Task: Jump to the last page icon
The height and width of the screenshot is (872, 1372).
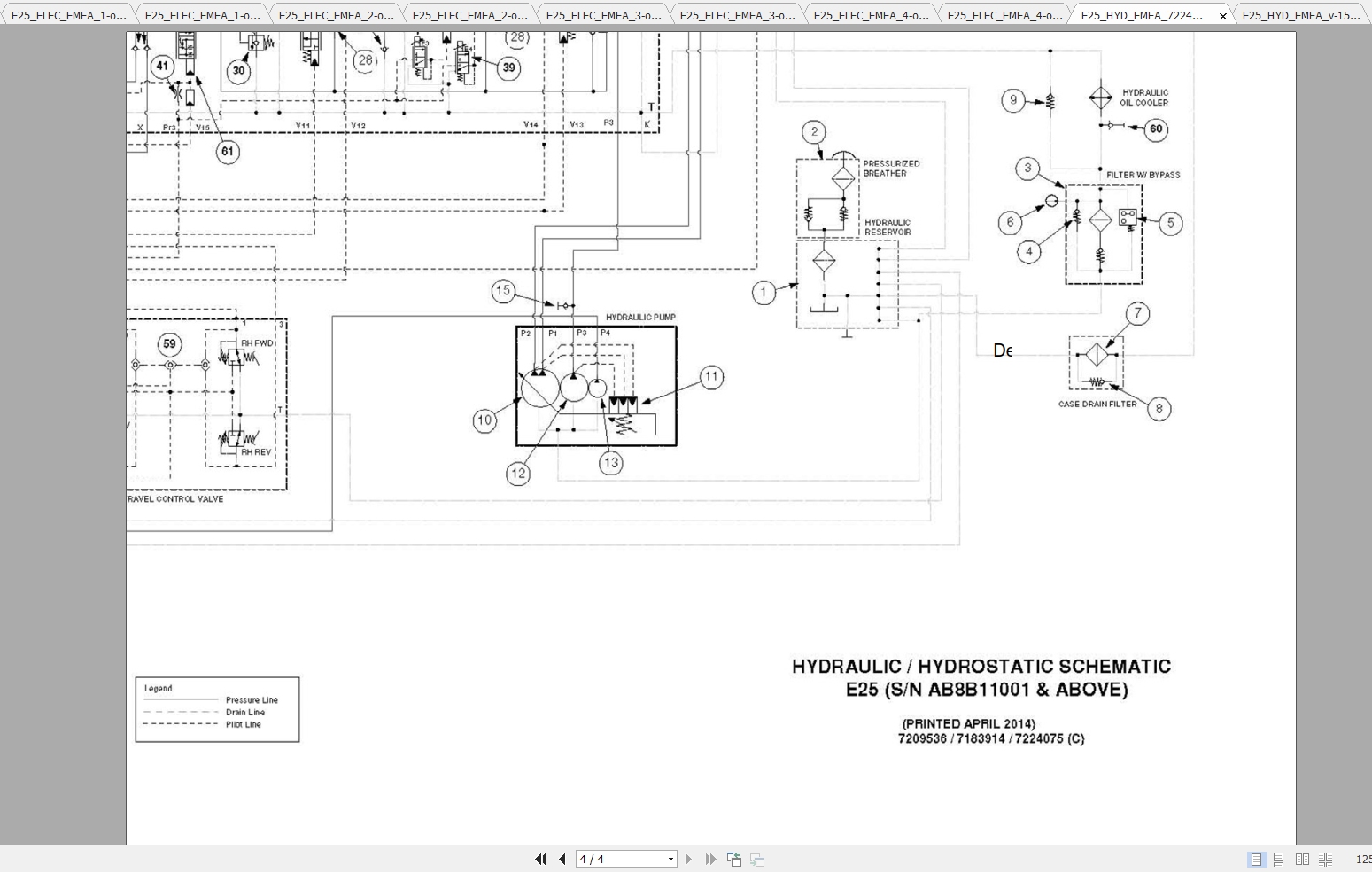Action: [709, 859]
